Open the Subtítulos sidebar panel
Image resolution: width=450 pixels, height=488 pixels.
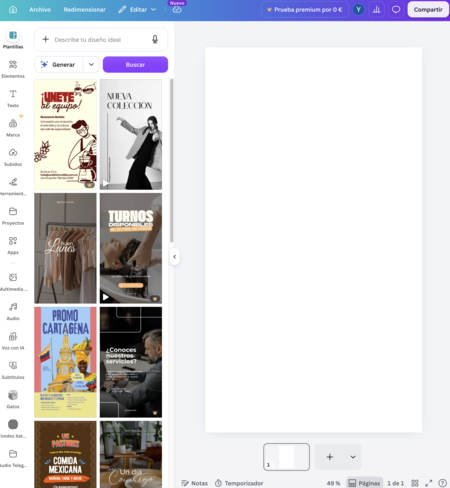[x=13, y=370]
